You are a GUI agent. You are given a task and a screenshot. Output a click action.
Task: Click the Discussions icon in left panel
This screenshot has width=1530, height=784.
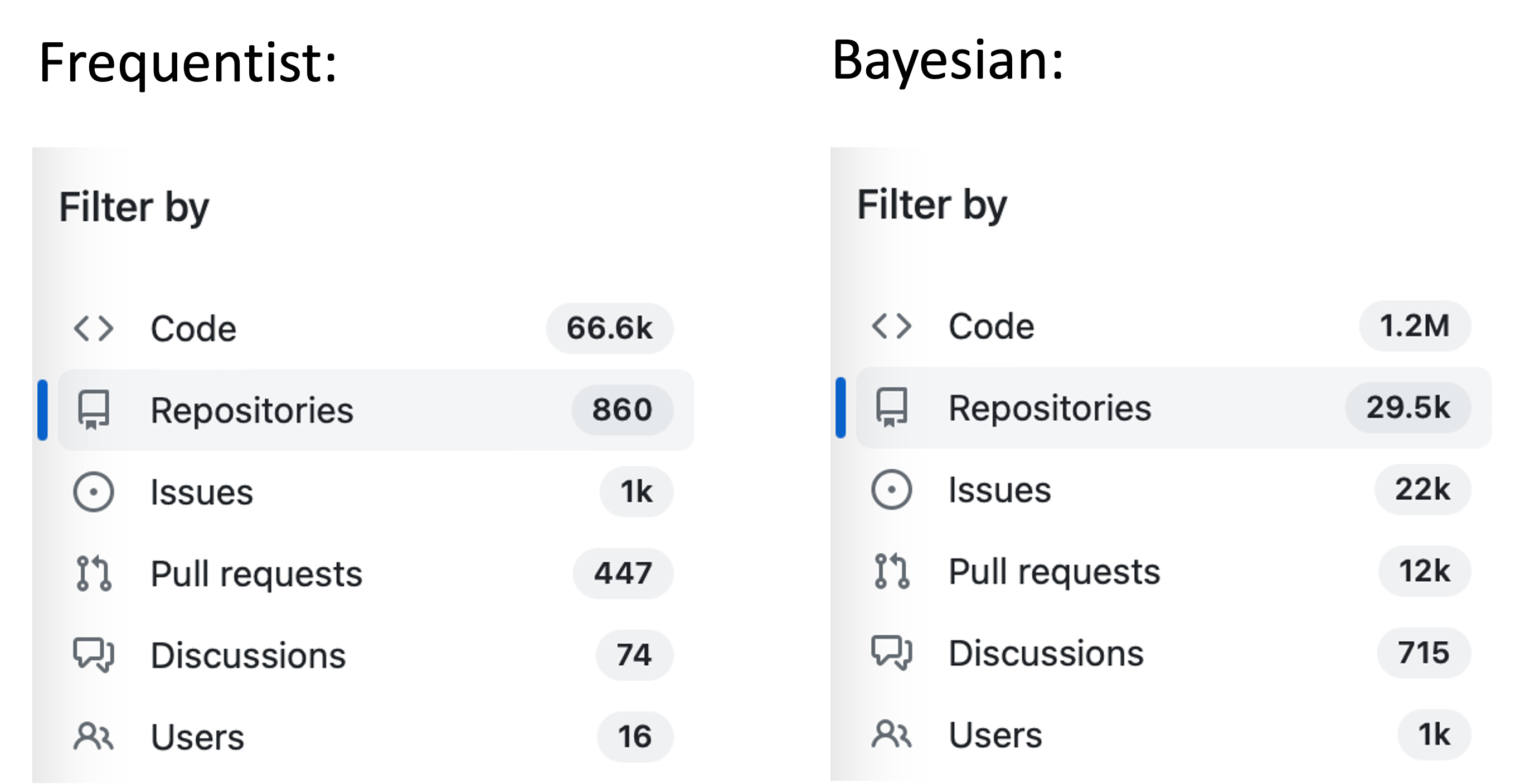pyautogui.click(x=93, y=655)
